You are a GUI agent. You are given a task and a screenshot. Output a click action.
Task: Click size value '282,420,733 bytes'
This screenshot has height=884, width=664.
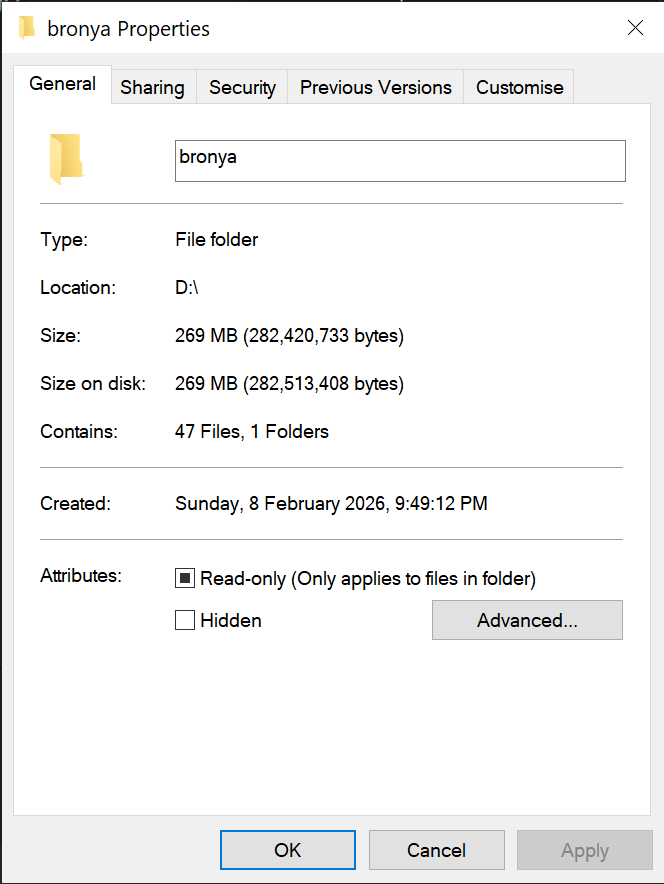(326, 335)
